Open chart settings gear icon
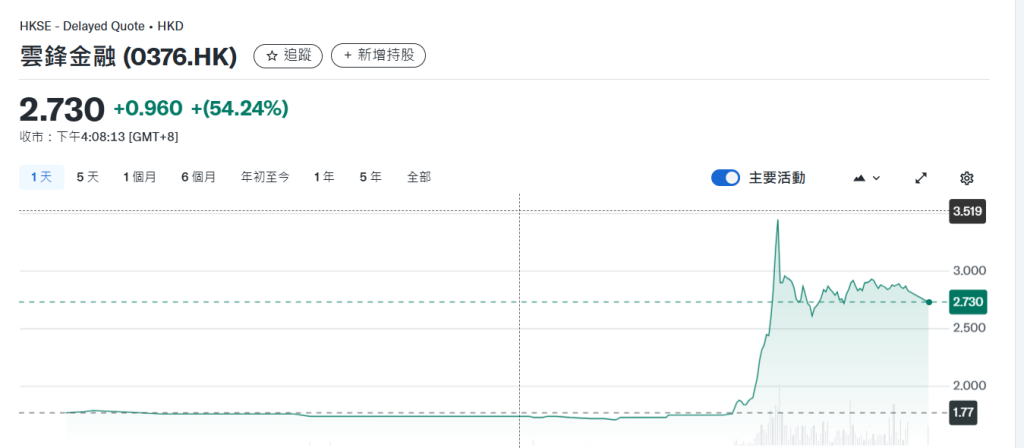The height and width of the screenshot is (448, 1024). [x=967, y=178]
